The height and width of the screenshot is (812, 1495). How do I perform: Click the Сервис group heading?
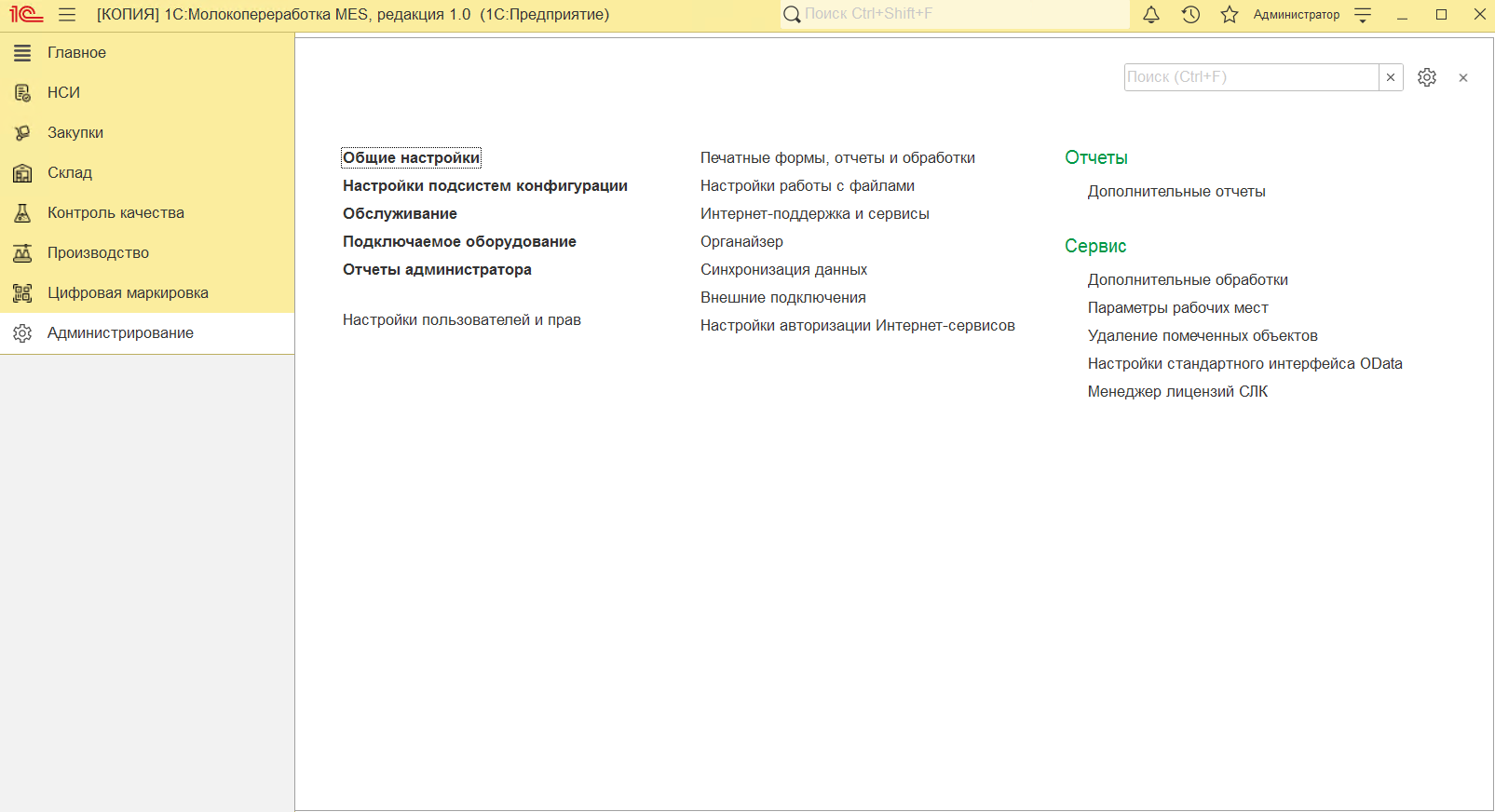1095,247
